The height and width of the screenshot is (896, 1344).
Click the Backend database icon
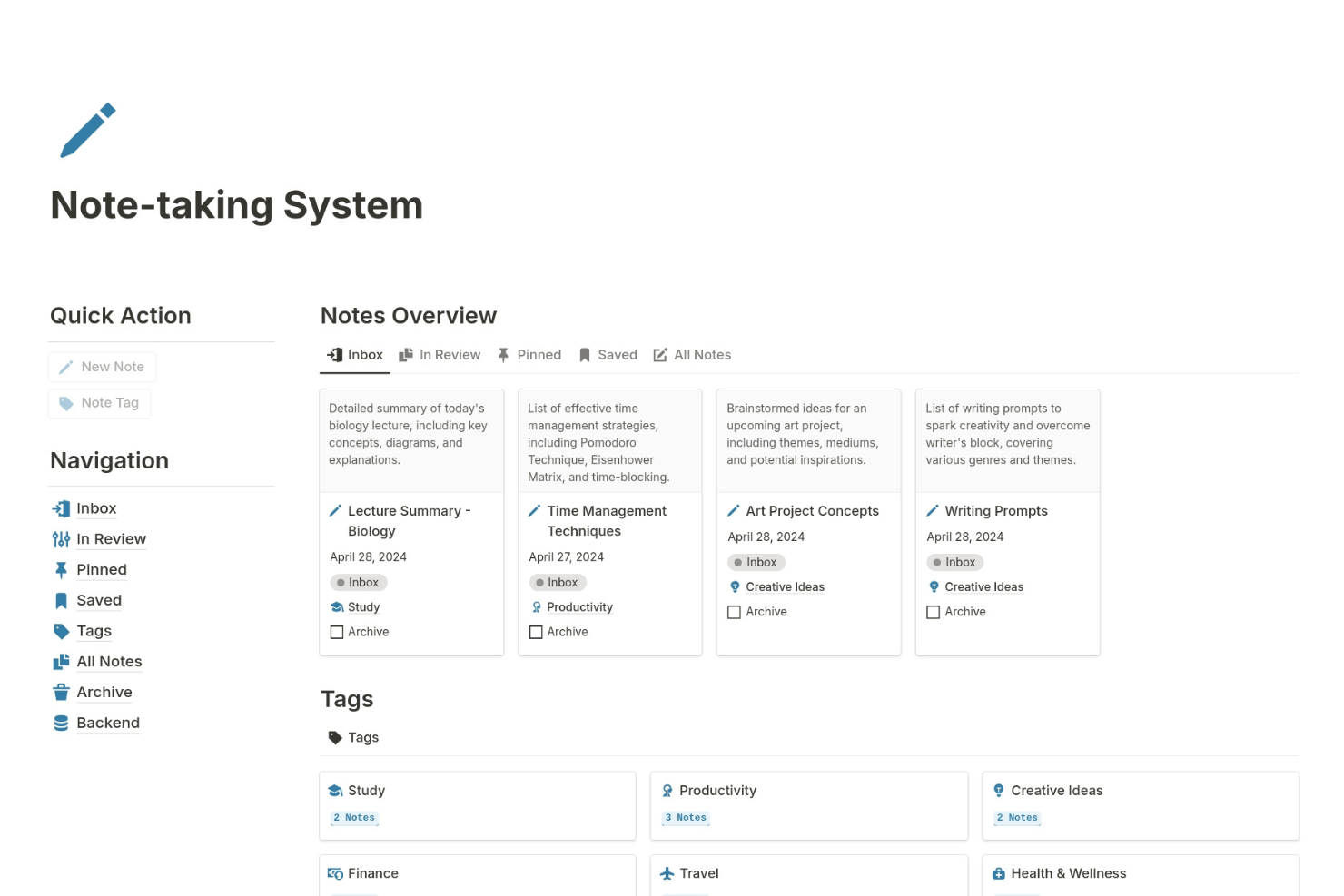pos(60,723)
